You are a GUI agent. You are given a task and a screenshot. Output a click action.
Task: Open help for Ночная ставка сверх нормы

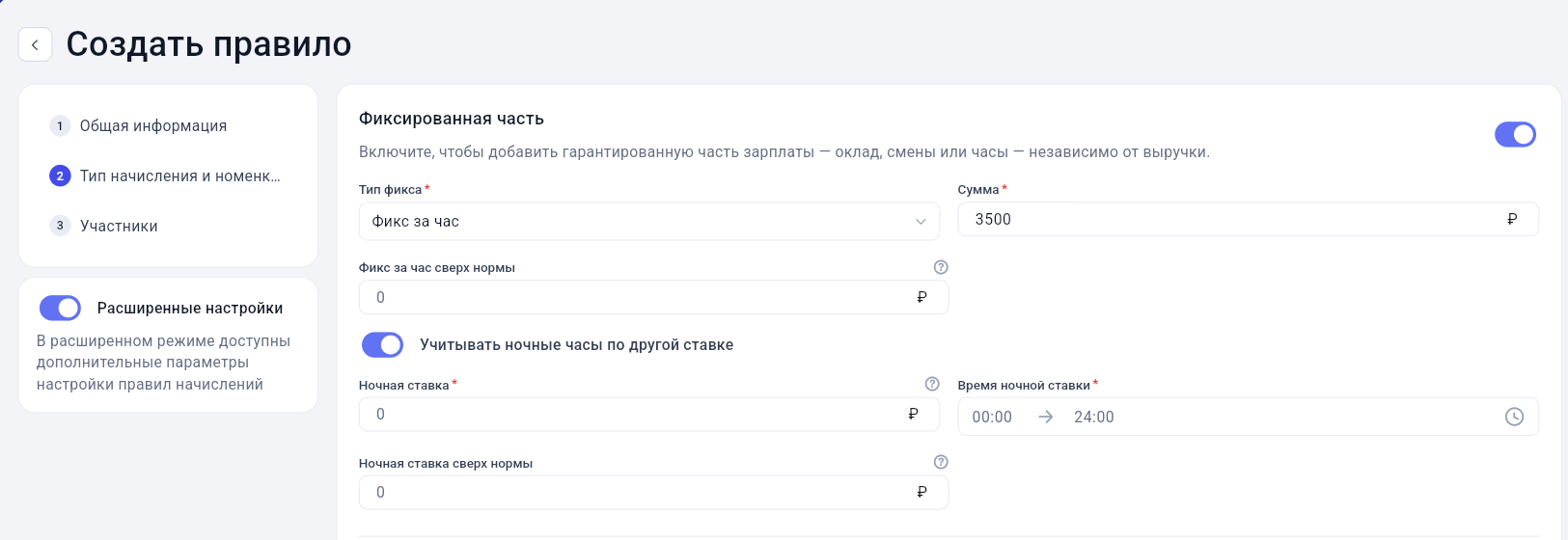point(941,462)
